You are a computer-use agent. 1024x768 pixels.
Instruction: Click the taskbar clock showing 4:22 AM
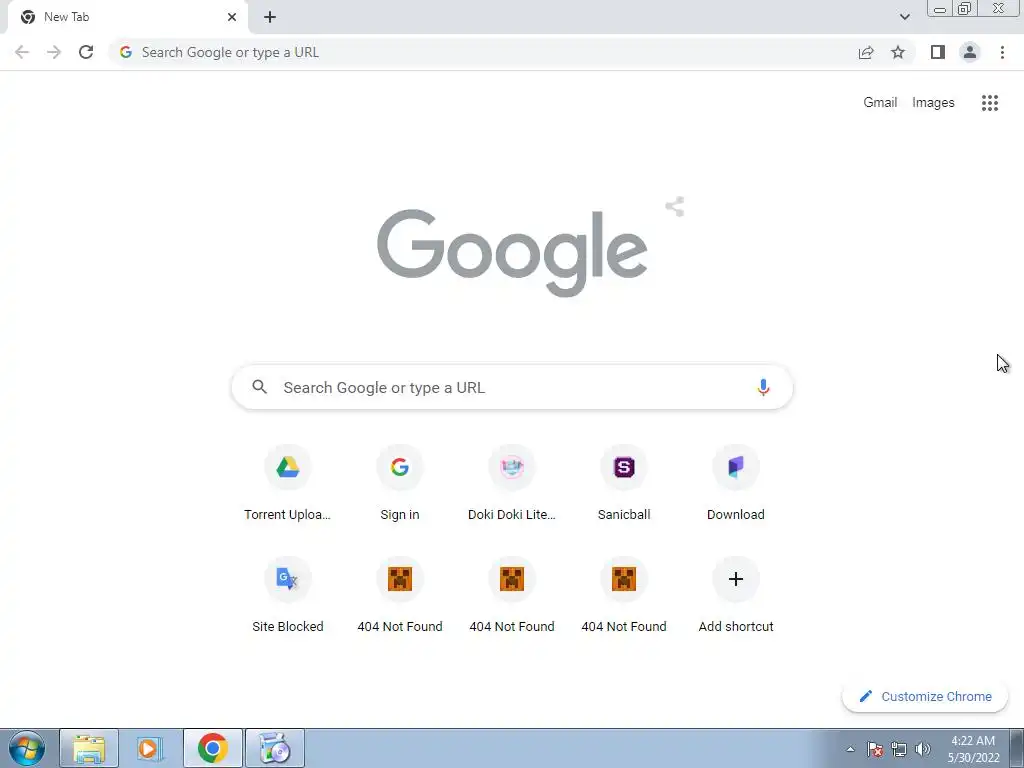[x=973, y=749]
